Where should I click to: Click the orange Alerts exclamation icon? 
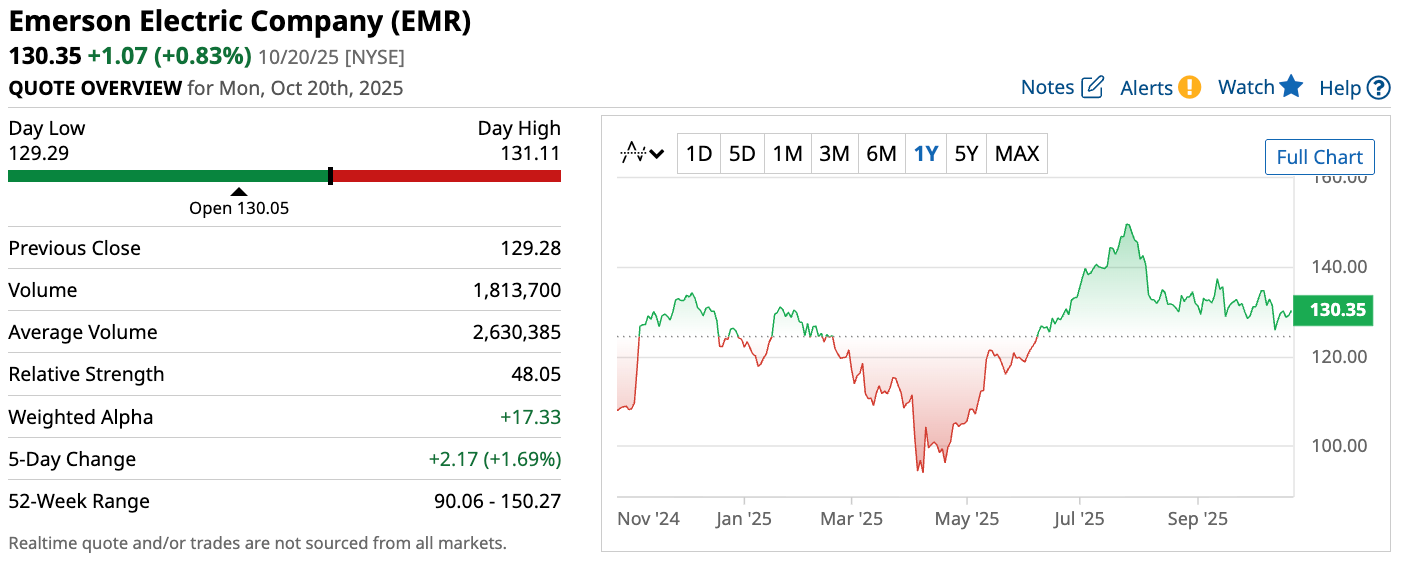[1189, 87]
